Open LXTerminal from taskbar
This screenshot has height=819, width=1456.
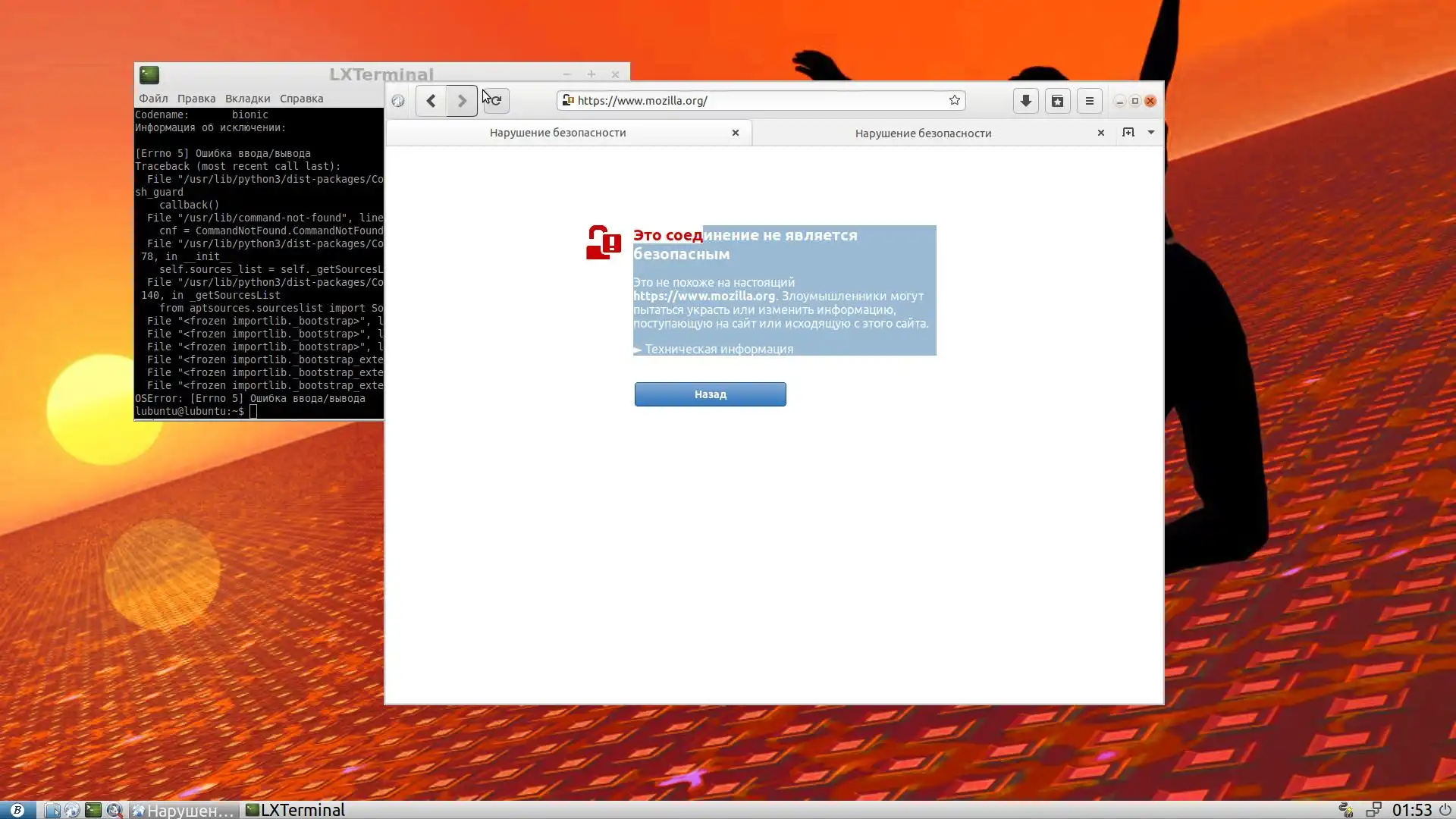[x=295, y=810]
